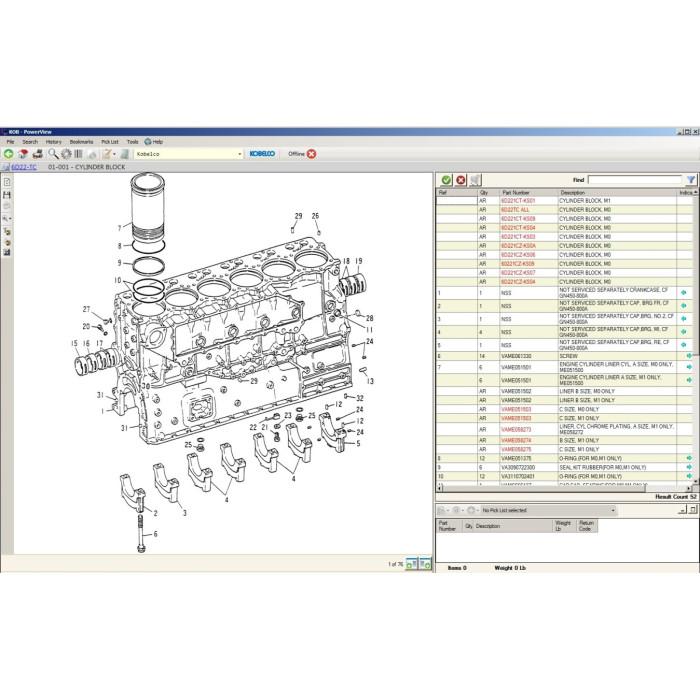
Task: Open the History menu
Action: click(x=54, y=142)
